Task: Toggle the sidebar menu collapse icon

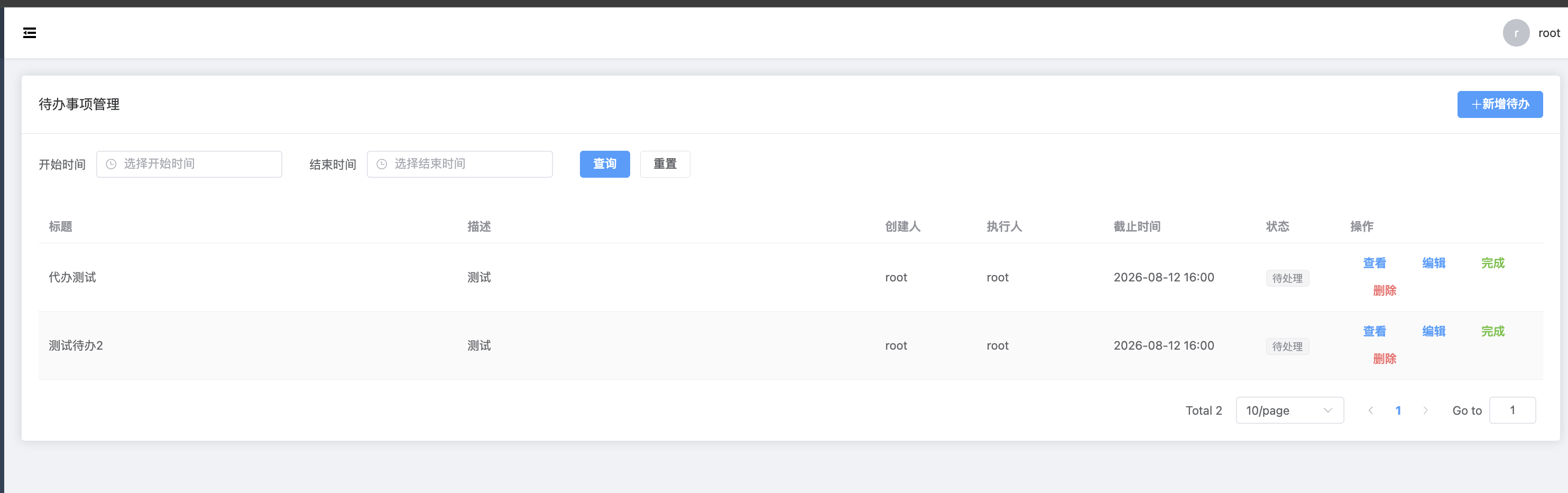Action: 29,33
